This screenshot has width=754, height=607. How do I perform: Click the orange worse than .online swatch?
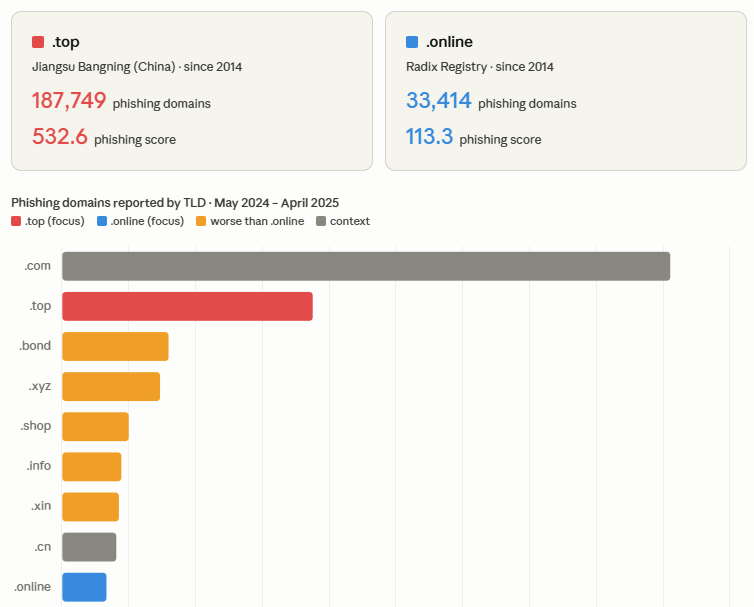click(201, 221)
